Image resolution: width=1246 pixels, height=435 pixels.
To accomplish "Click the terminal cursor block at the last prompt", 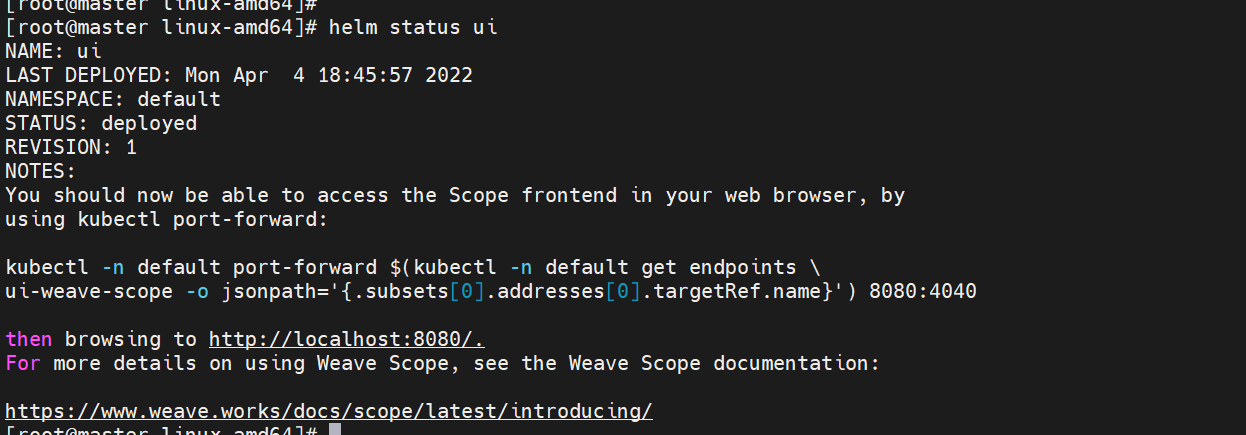I will tap(335, 431).
